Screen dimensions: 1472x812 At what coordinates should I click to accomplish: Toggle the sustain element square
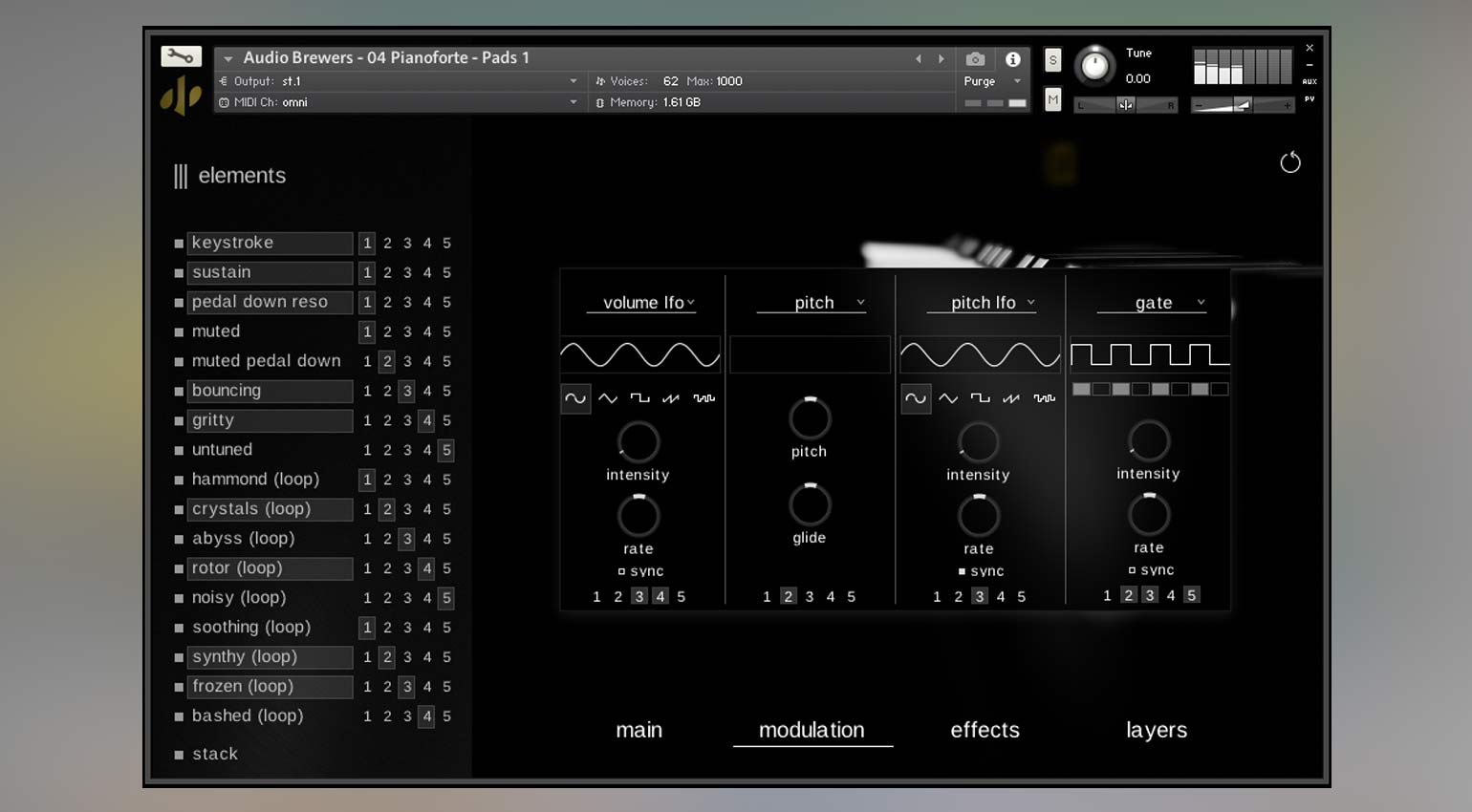coord(179,273)
